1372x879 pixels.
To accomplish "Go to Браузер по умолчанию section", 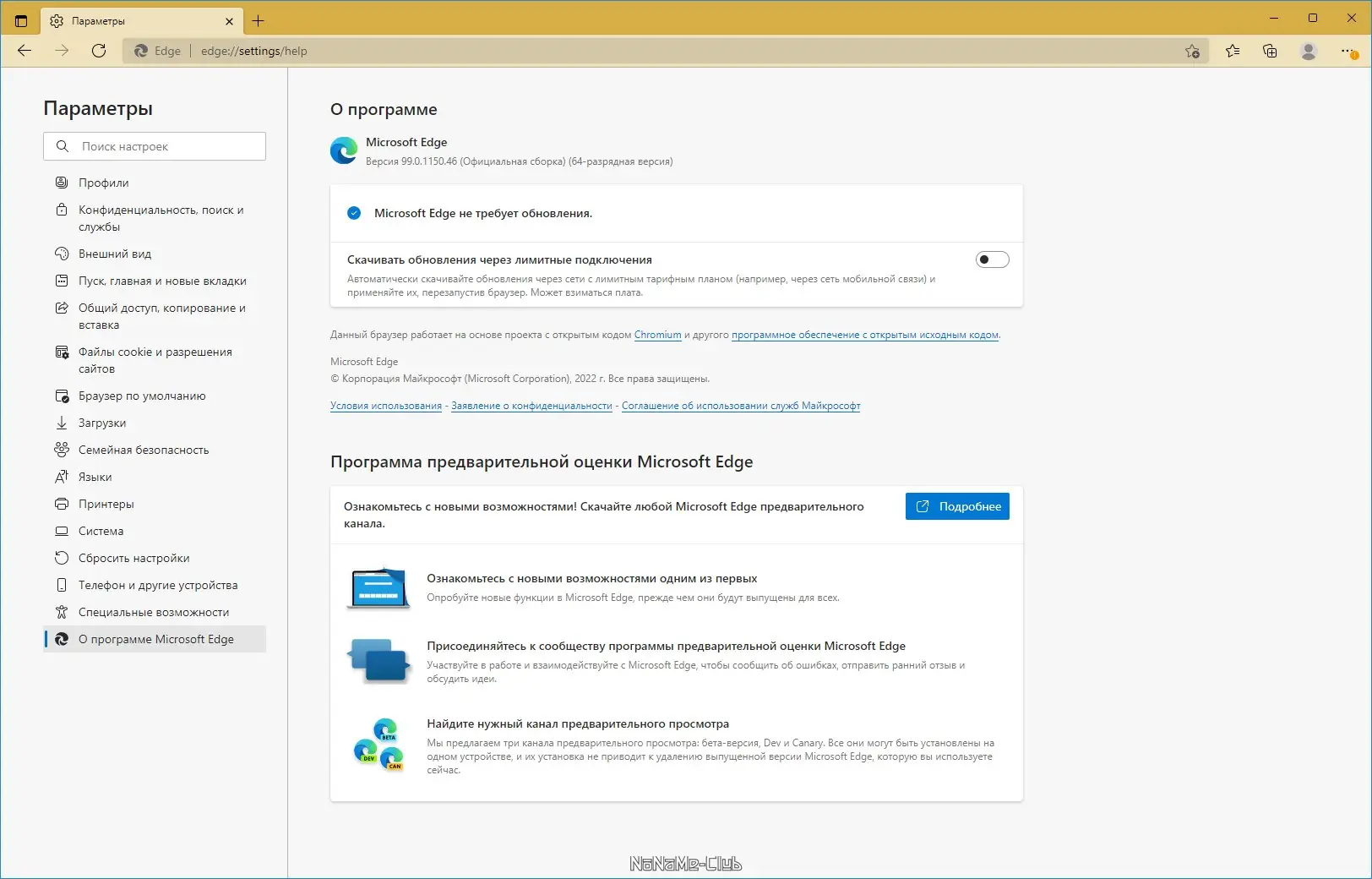I will pos(155,396).
